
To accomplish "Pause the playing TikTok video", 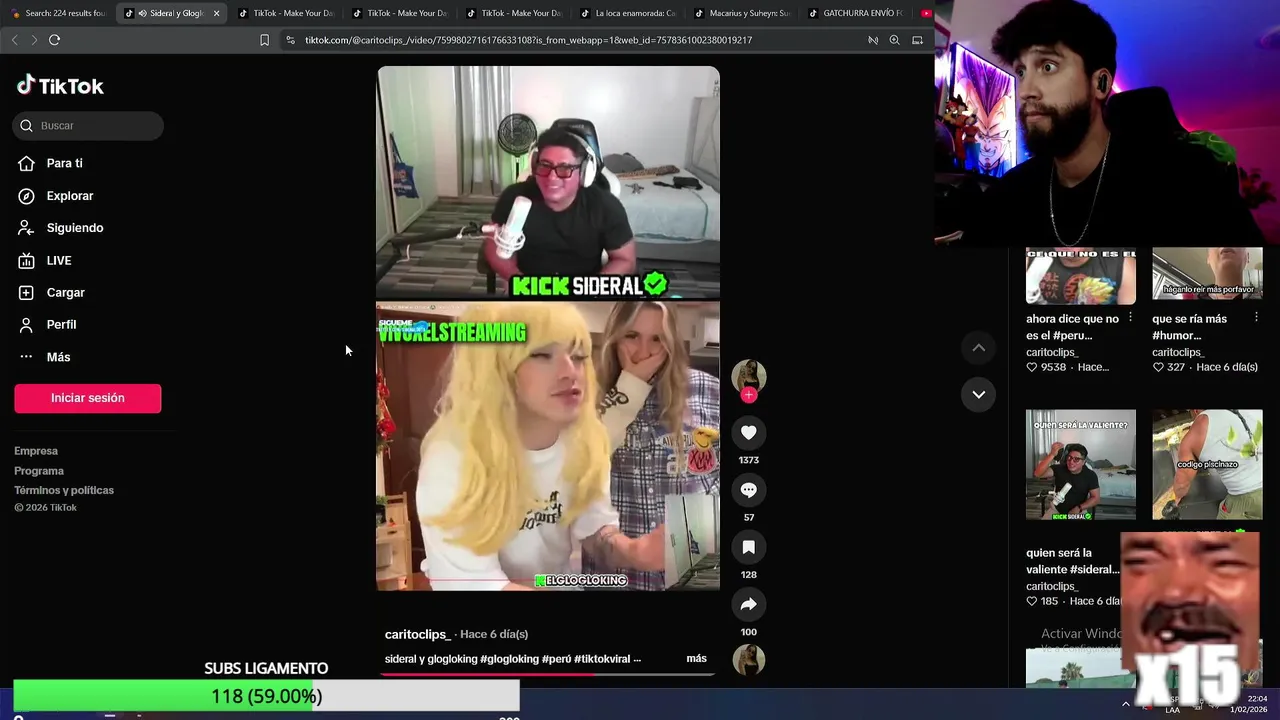I will tap(548, 328).
